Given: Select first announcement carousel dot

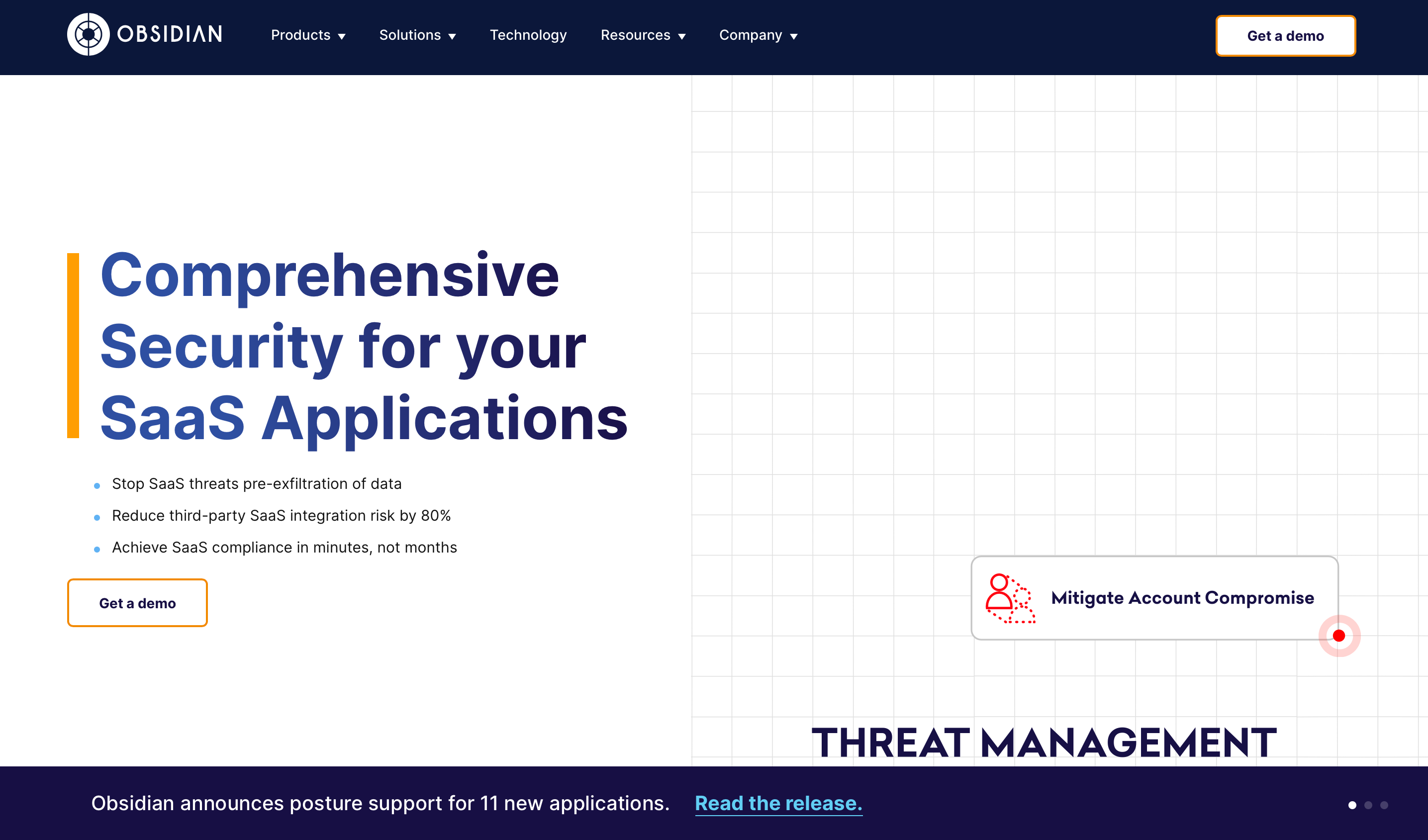Looking at the screenshot, I should pos(1352,805).
